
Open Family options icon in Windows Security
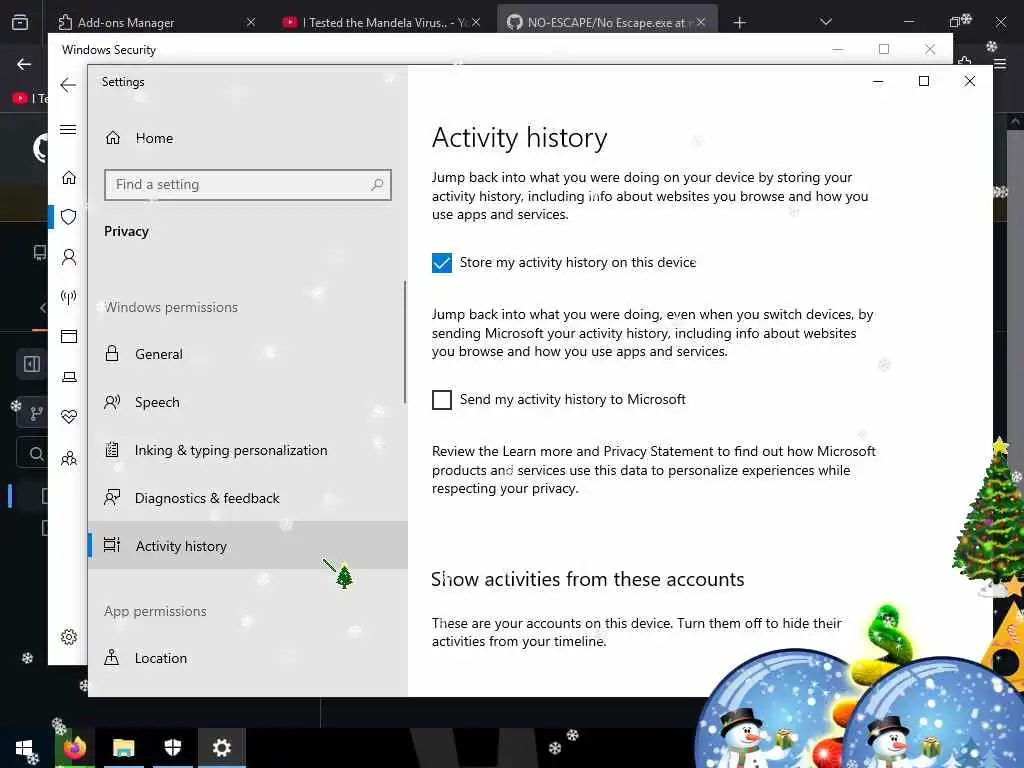coord(69,458)
